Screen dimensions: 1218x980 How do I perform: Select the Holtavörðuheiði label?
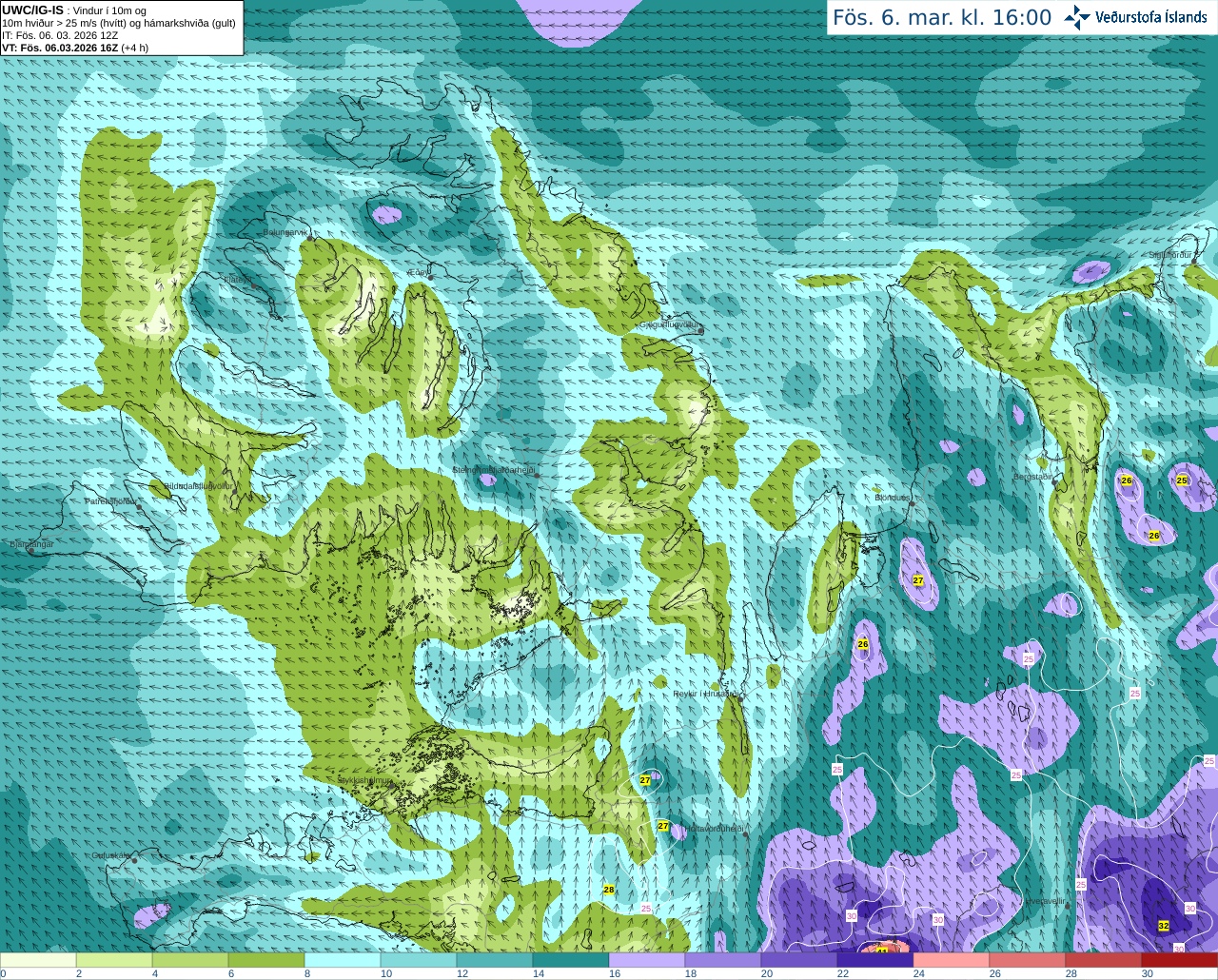click(713, 829)
